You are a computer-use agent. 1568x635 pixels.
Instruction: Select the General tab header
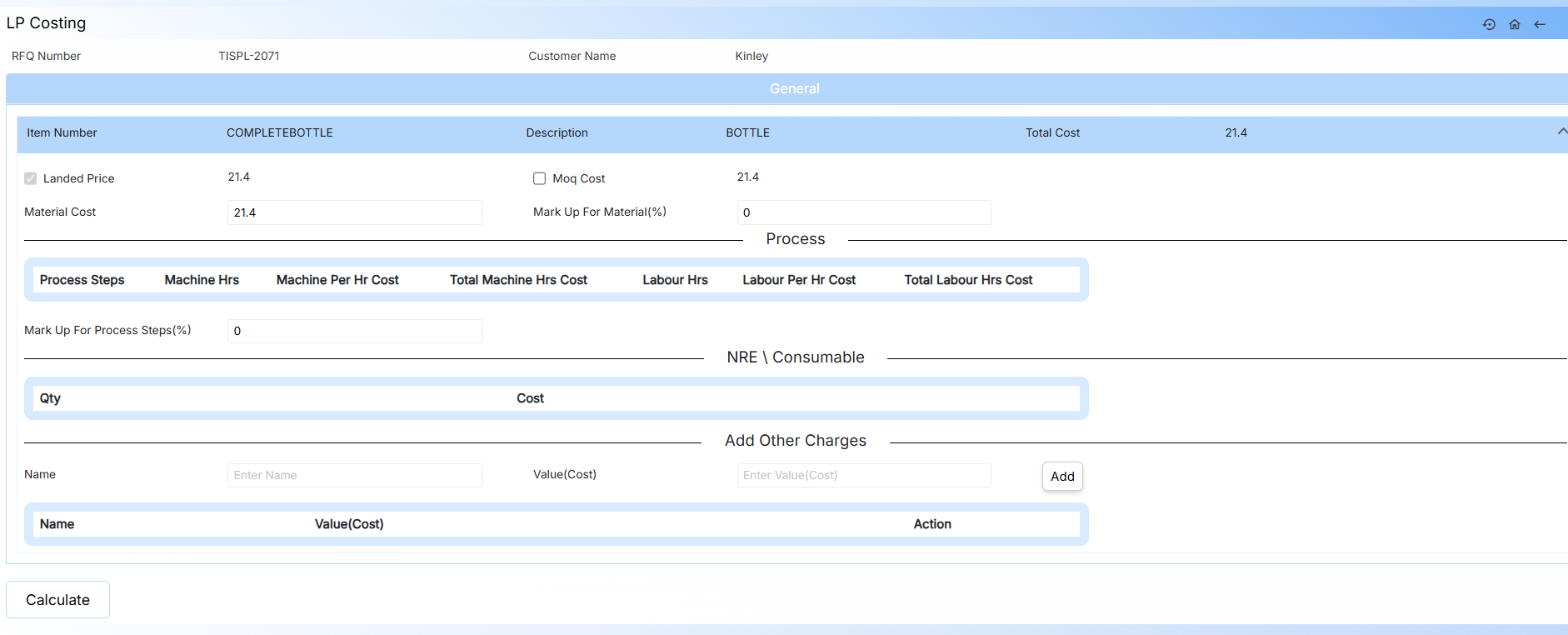(x=794, y=88)
